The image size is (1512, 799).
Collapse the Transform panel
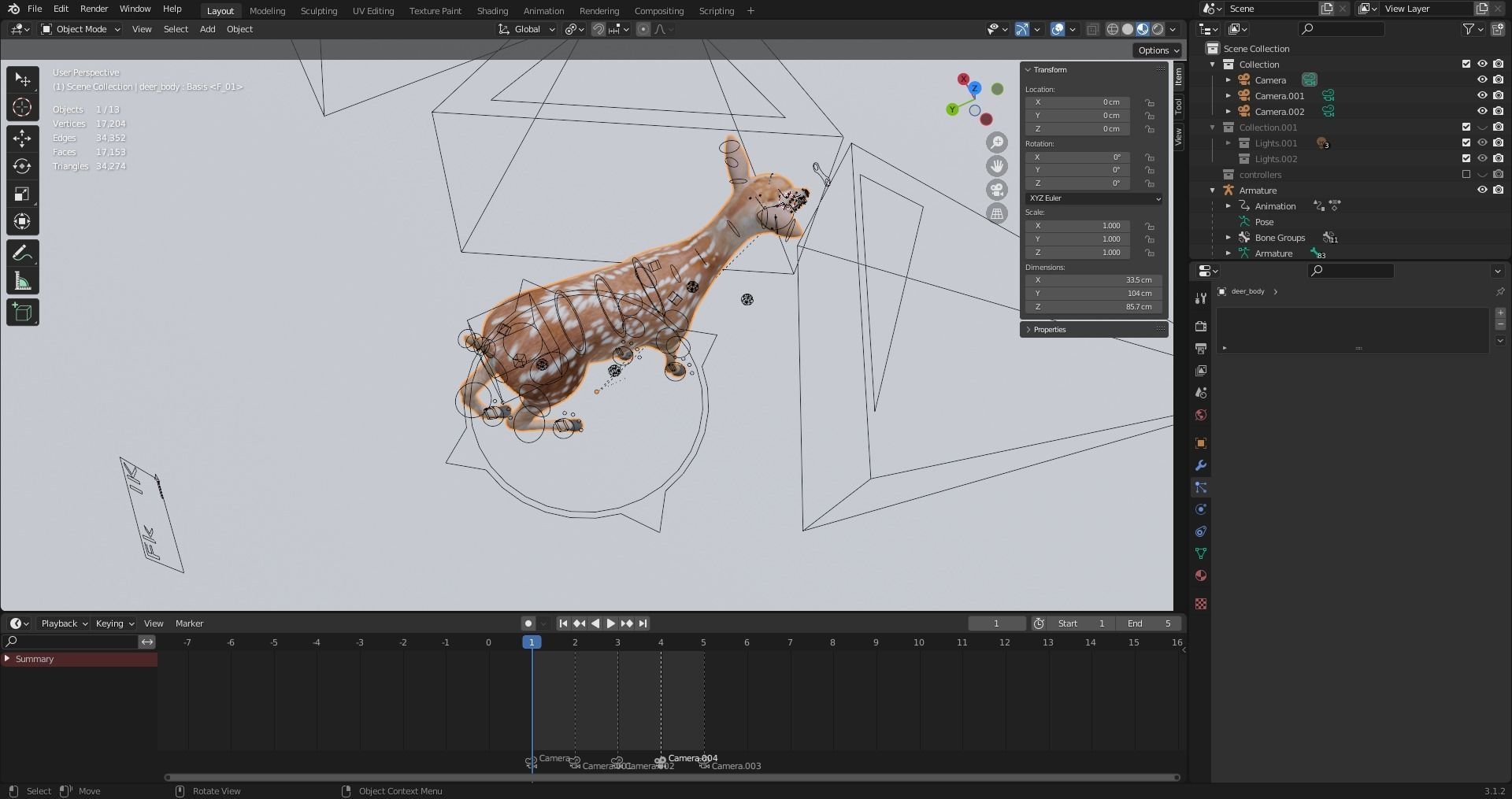(x=1050, y=69)
